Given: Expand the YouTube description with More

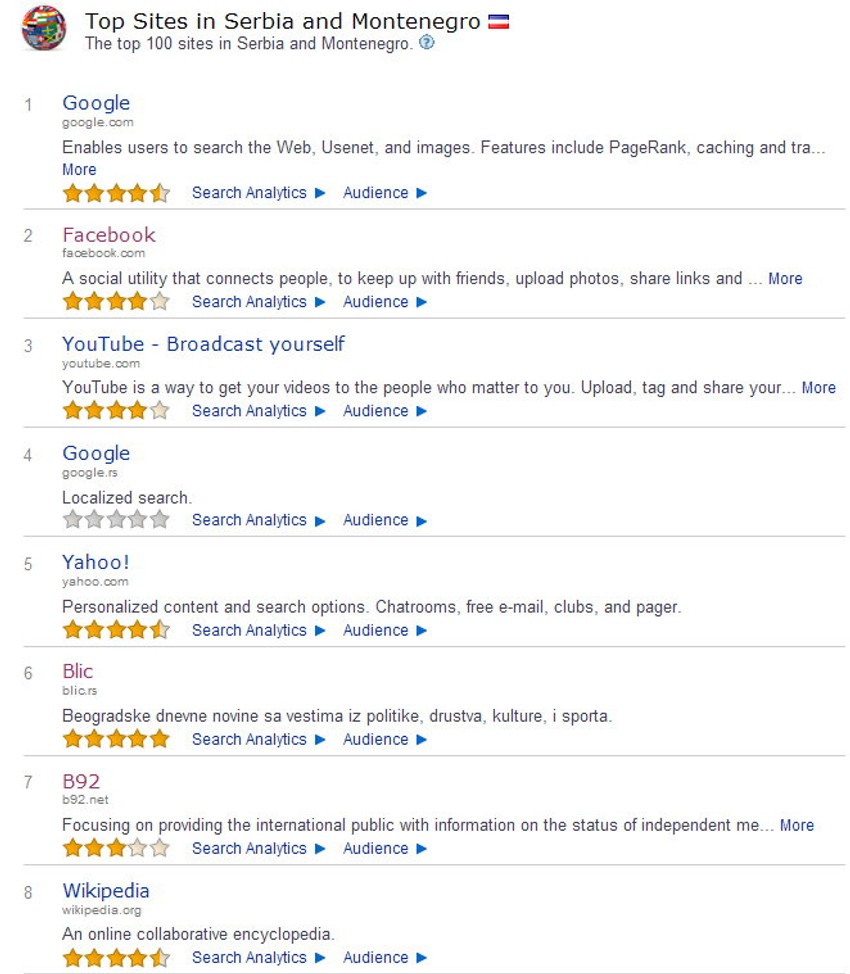Looking at the screenshot, I should (x=818, y=388).
